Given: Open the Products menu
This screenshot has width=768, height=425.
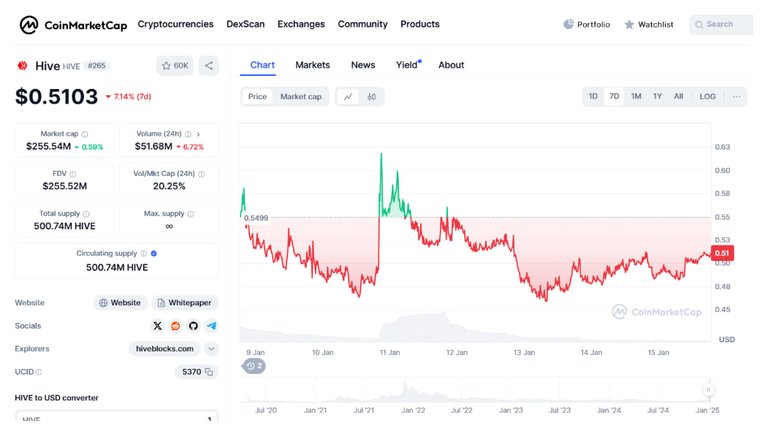Looking at the screenshot, I should (420, 24).
